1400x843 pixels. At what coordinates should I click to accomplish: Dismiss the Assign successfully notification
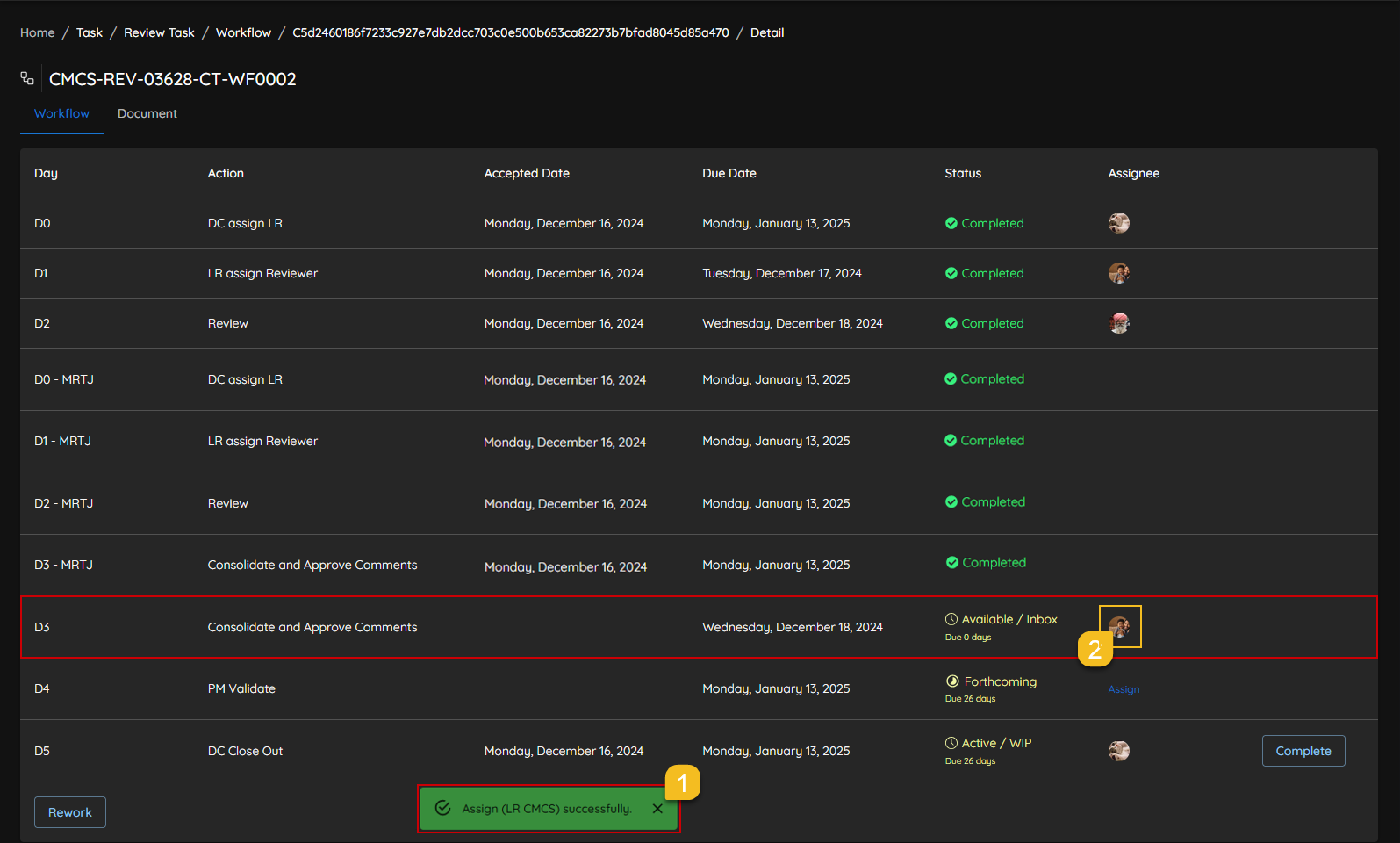(657, 809)
